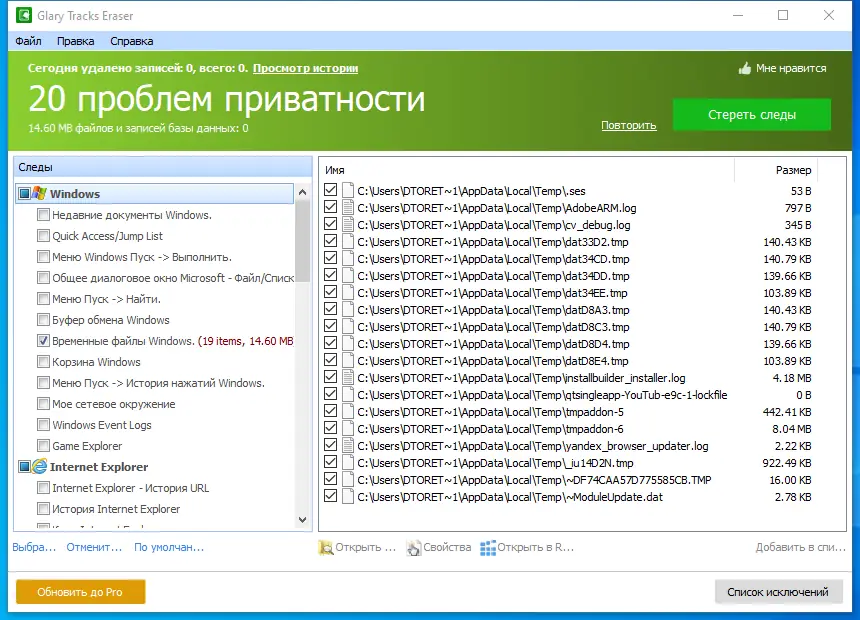Enable Мое сетевое окружение checkbox
This screenshot has width=860, height=620.
point(43,404)
